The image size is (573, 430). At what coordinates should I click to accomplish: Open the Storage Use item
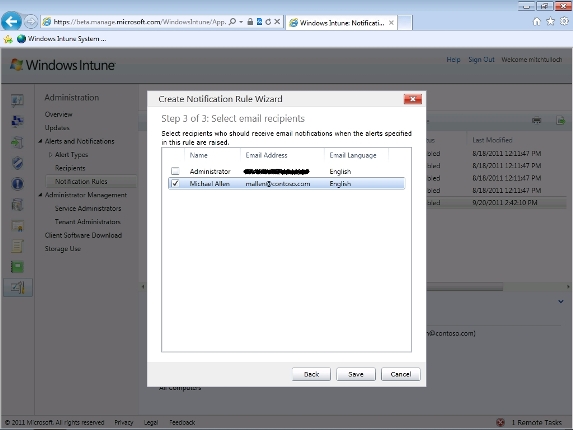[x=62, y=249]
